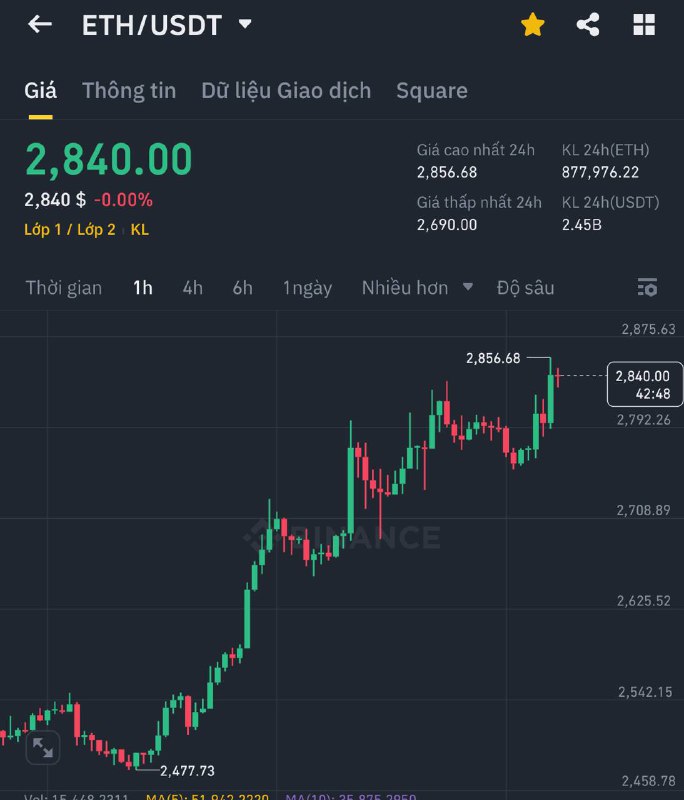Image resolution: width=684 pixels, height=800 pixels.
Task: Open the share icon
Action: [x=588, y=26]
